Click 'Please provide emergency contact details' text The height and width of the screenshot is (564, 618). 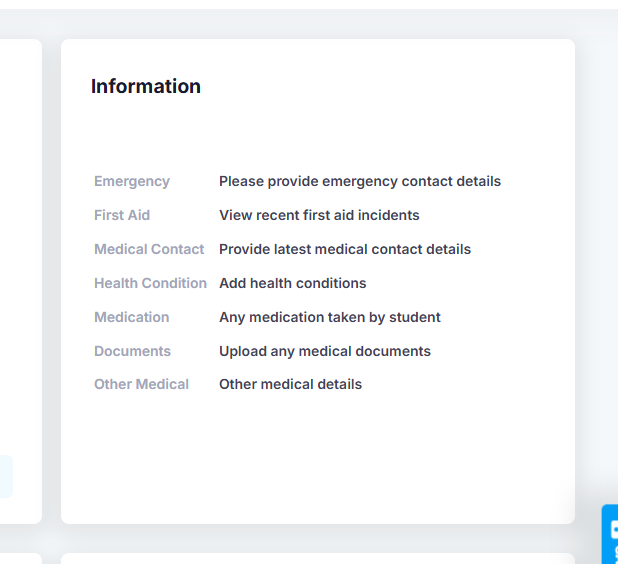[360, 181]
